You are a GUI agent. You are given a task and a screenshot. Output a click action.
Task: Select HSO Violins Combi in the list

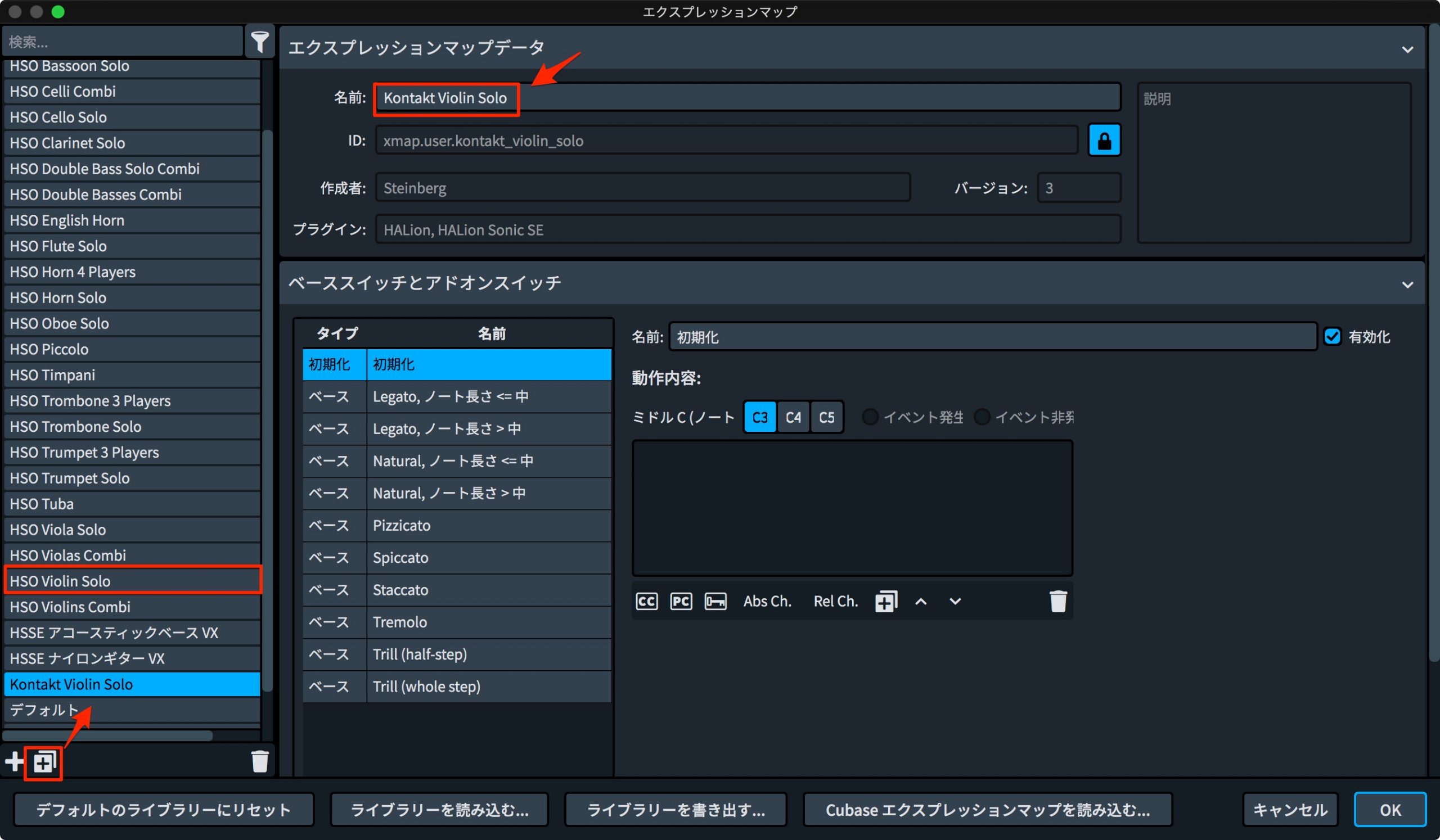pyautogui.click(x=132, y=607)
